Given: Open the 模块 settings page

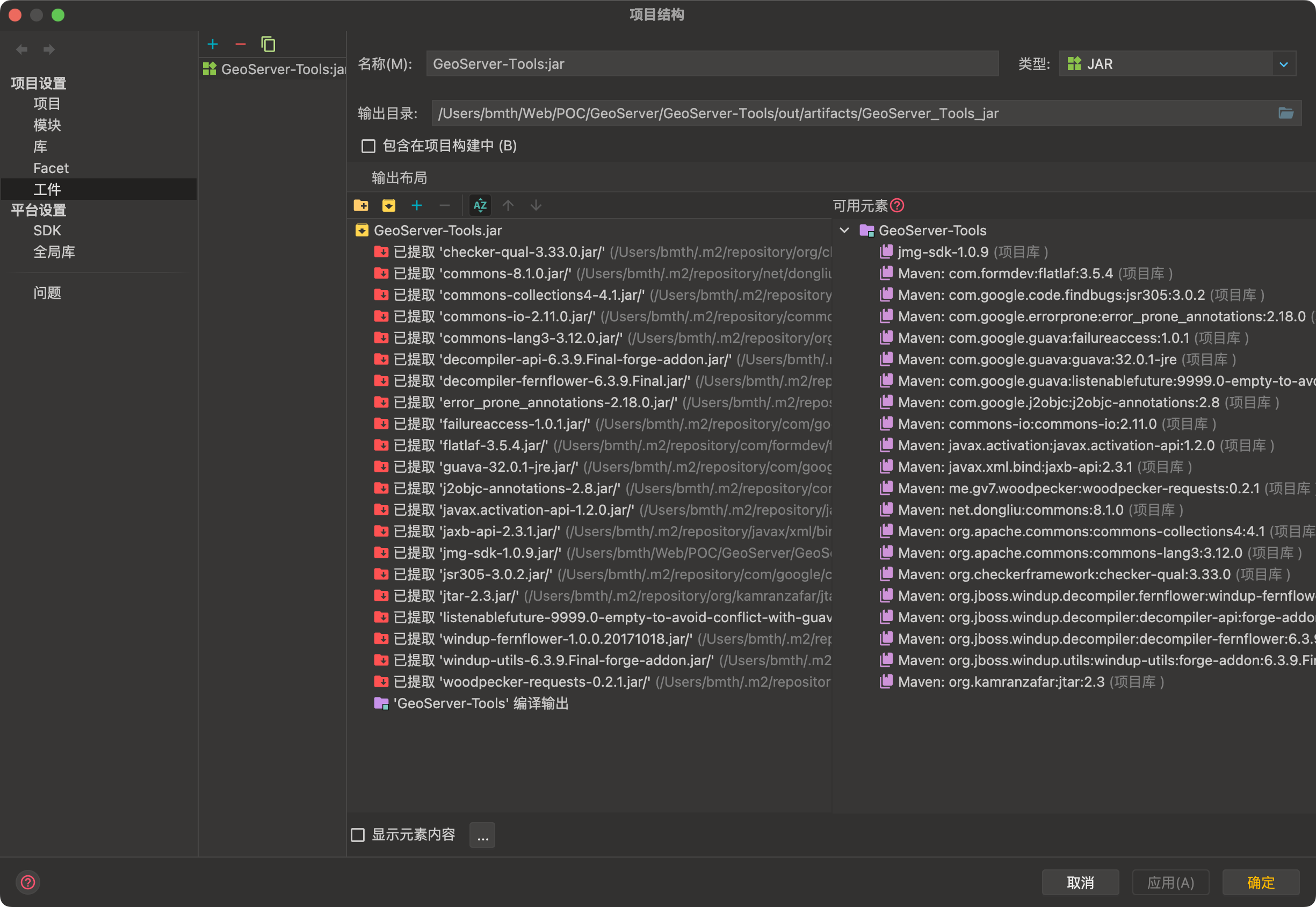Looking at the screenshot, I should 47,125.
